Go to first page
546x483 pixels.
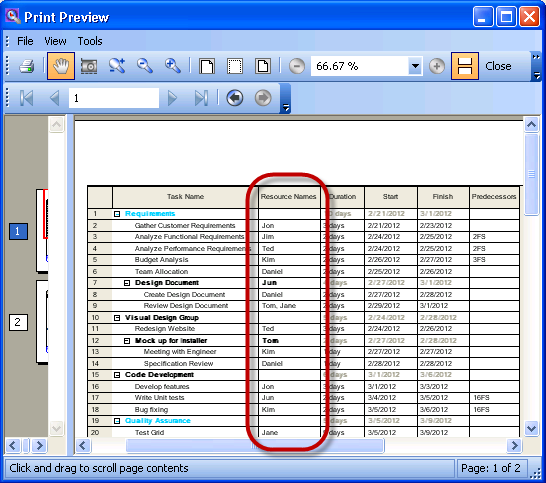point(27,98)
